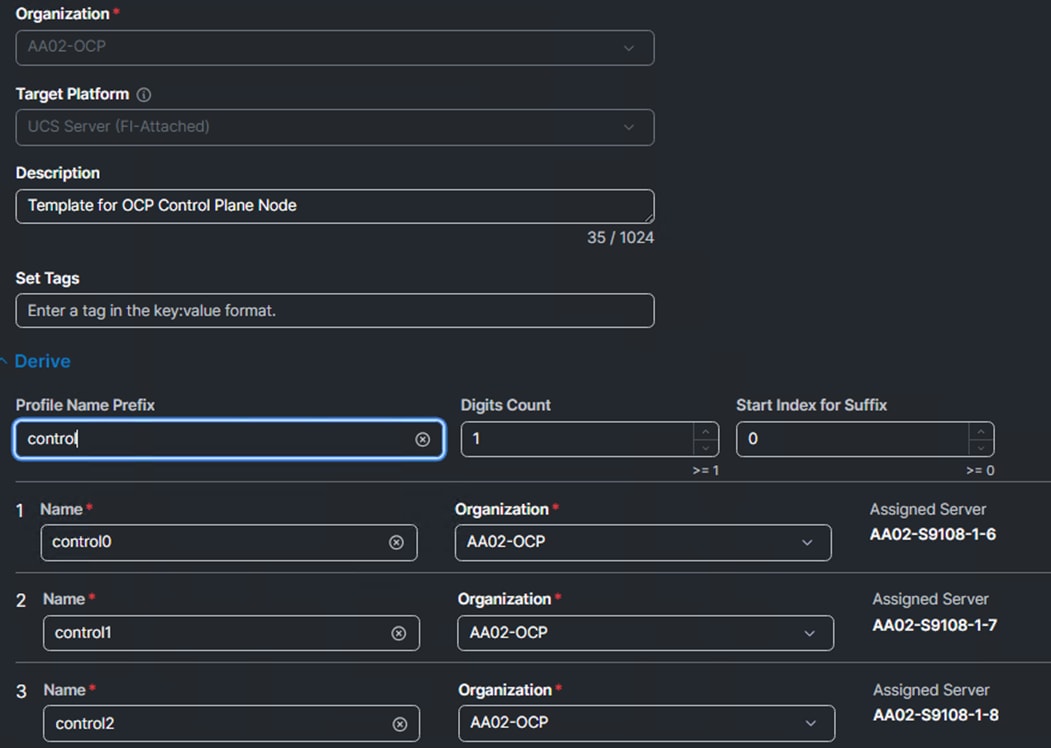
Task: Decrease the Digits Count value
Action: point(706,448)
